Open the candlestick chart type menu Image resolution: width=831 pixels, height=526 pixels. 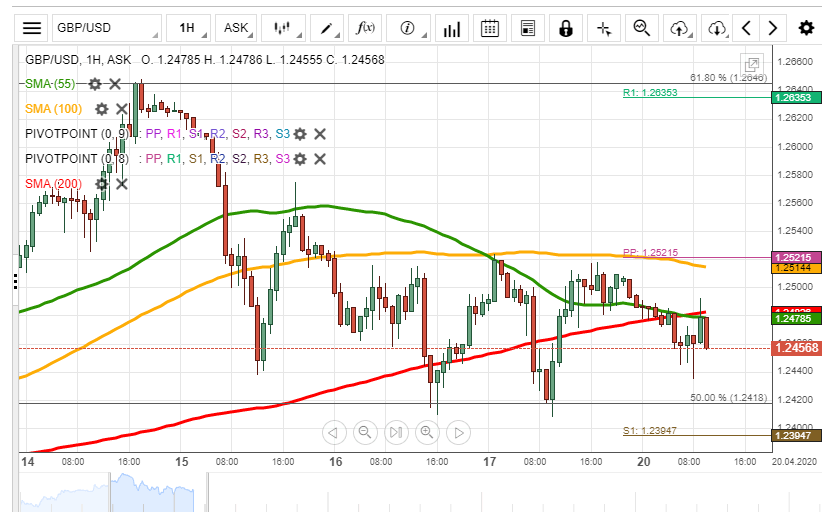284,28
